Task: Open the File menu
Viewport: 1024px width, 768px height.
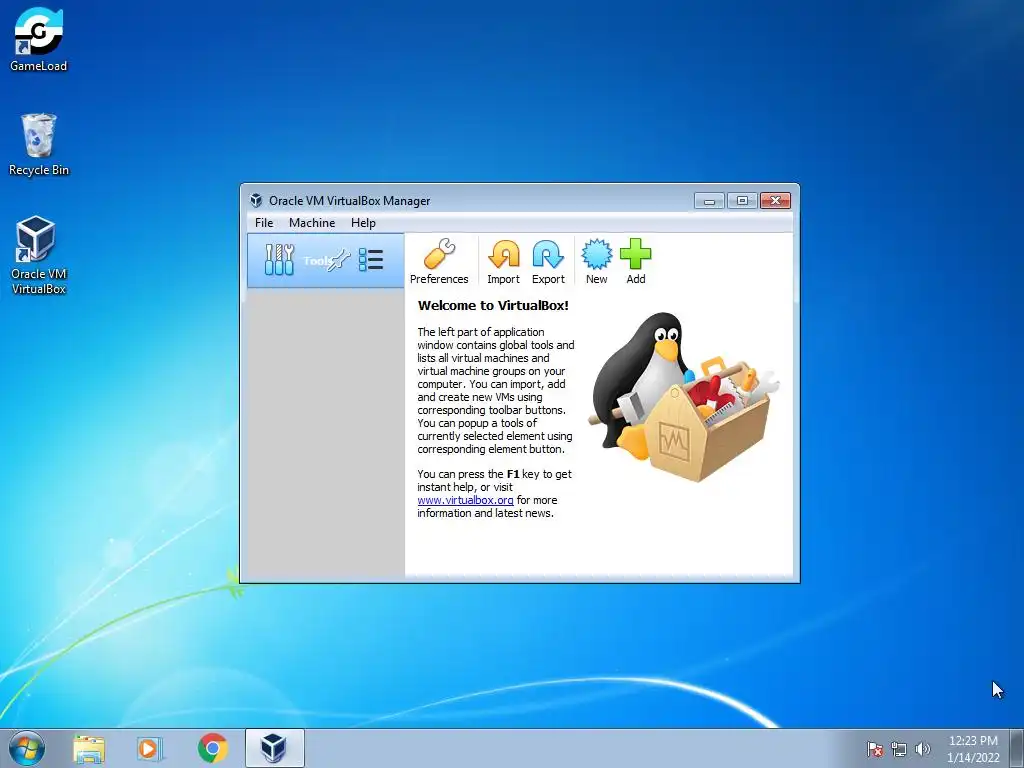Action: coord(264,223)
